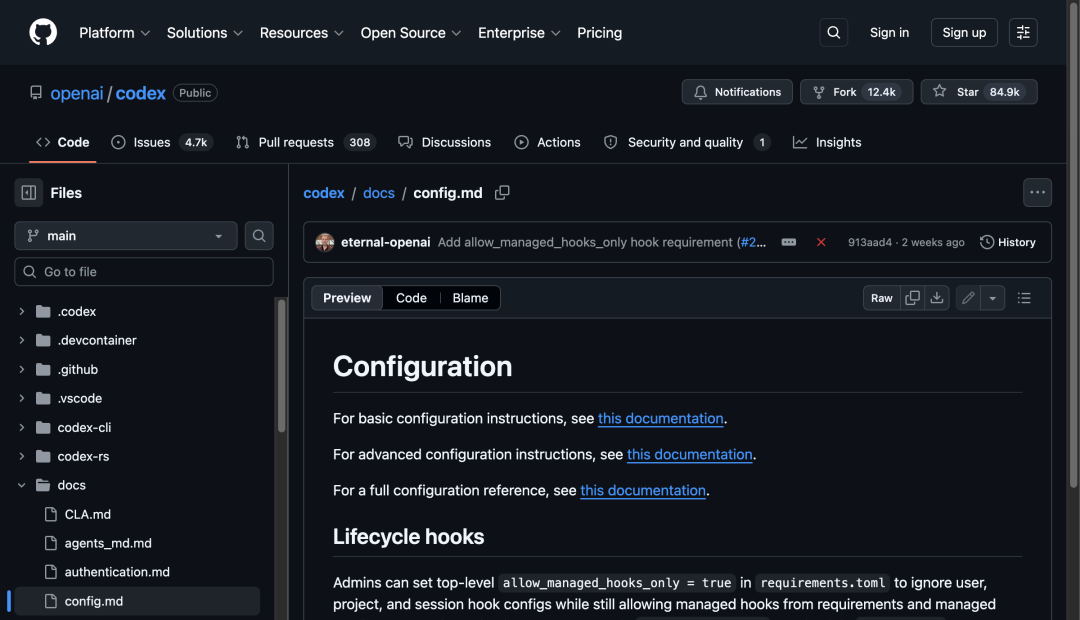Click the Raw button

[882, 298]
